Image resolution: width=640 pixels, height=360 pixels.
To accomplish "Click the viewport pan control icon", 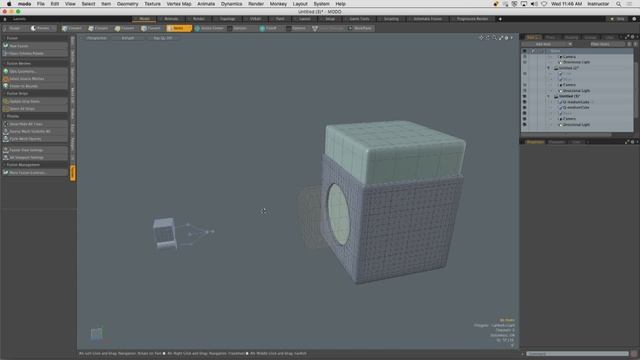I will coord(481,38).
